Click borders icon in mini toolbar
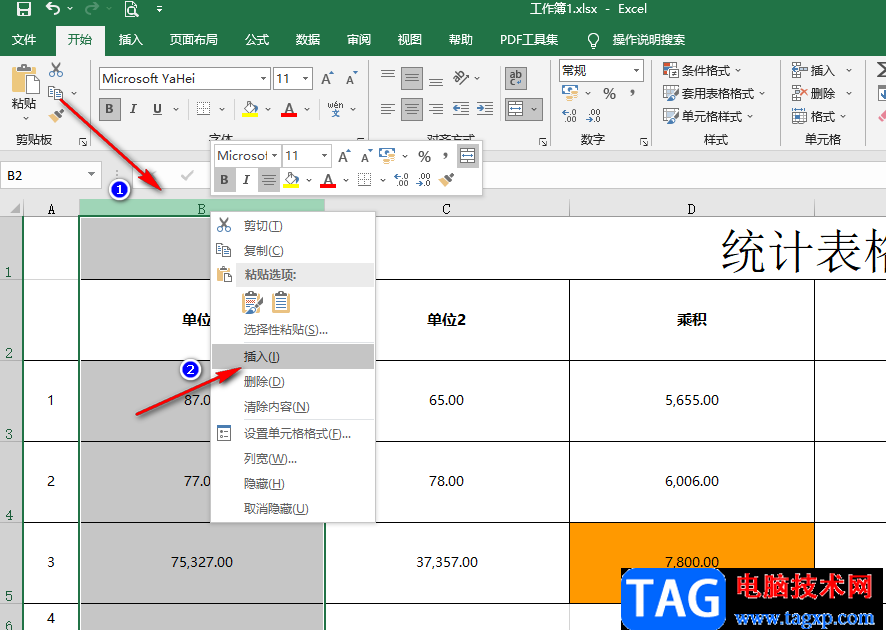This screenshot has height=630, width=886. click(365, 180)
